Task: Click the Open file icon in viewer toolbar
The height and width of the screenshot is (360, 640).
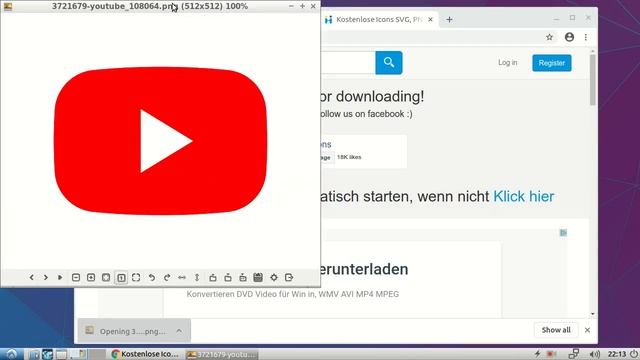Action: [x=213, y=278]
